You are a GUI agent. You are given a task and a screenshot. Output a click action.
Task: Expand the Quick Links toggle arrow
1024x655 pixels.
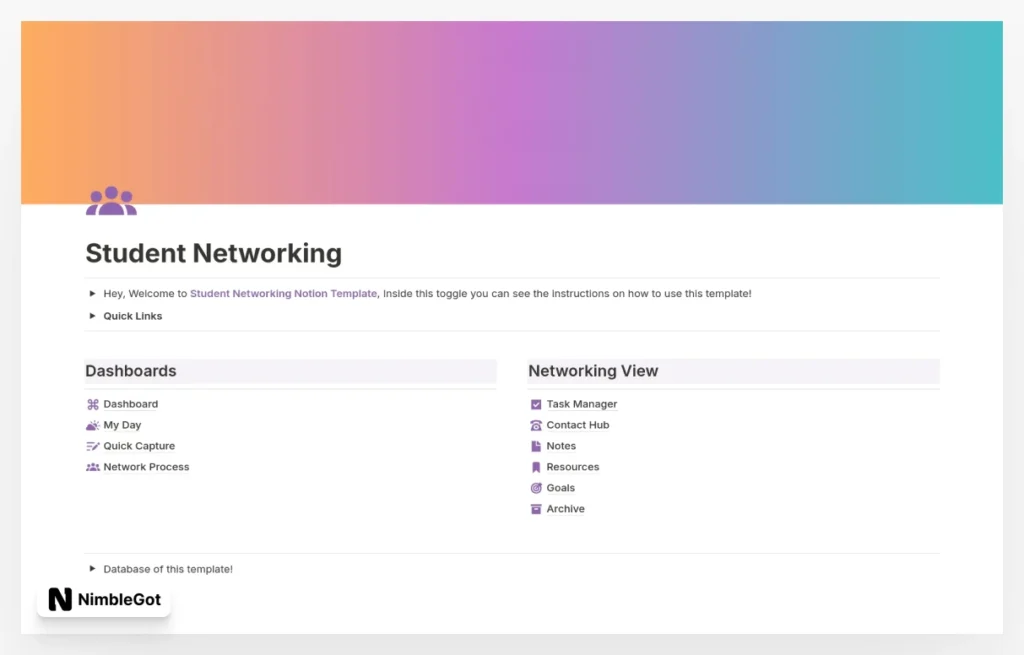click(x=92, y=316)
